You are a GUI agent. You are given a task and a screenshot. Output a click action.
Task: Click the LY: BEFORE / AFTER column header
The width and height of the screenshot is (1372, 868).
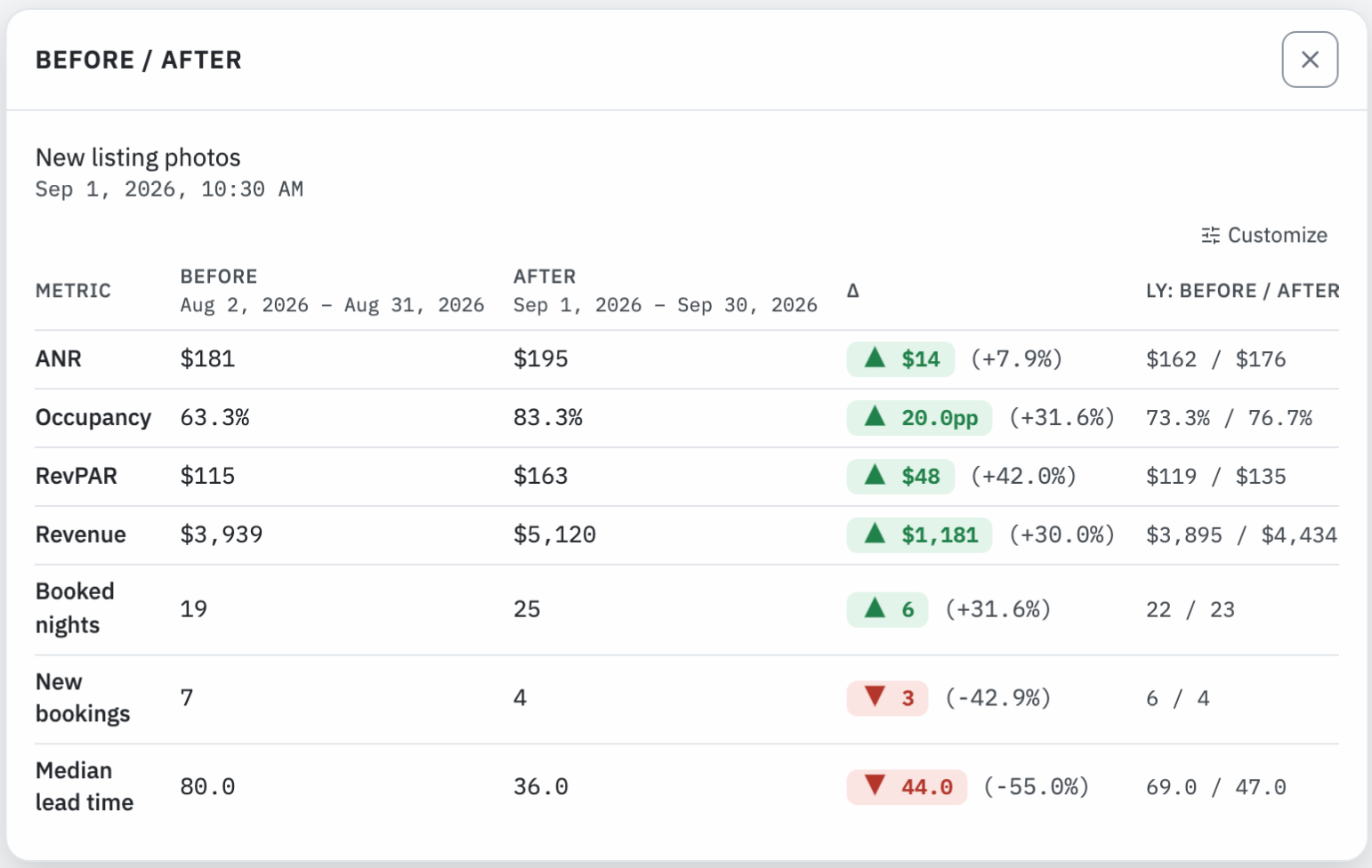pyautogui.click(x=1242, y=291)
